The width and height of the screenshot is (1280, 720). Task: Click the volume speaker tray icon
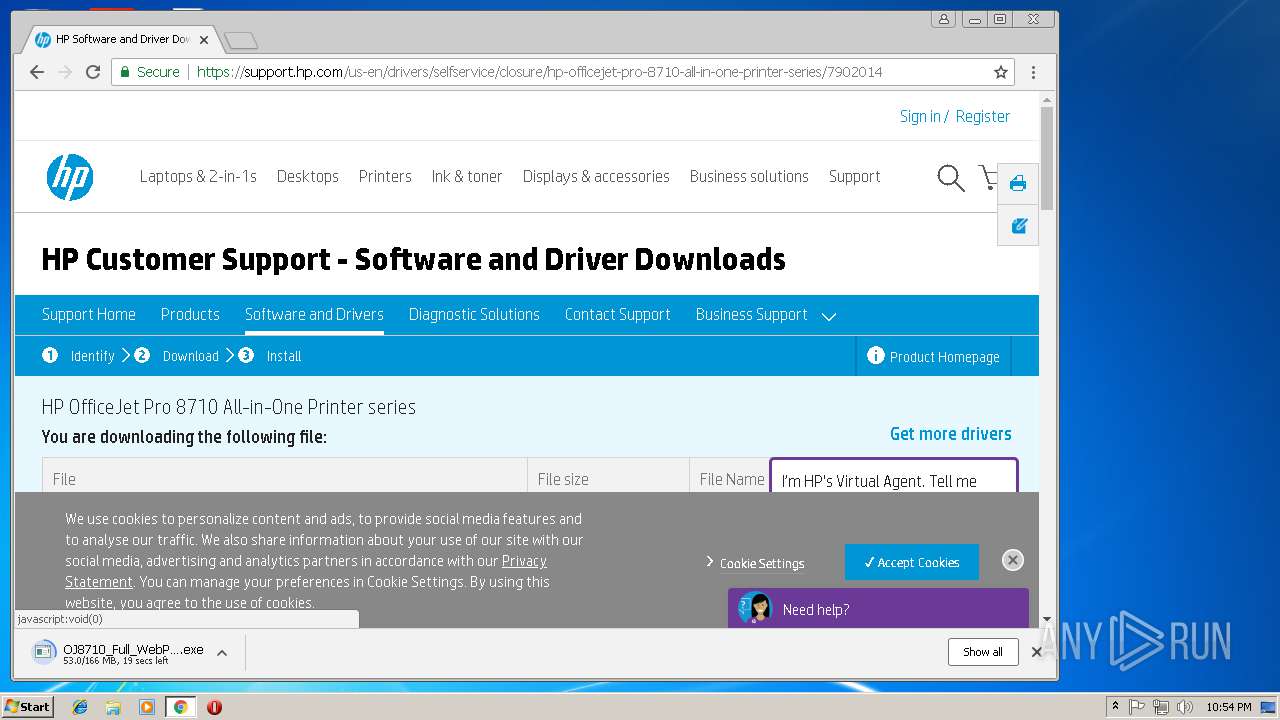coord(1184,707)
